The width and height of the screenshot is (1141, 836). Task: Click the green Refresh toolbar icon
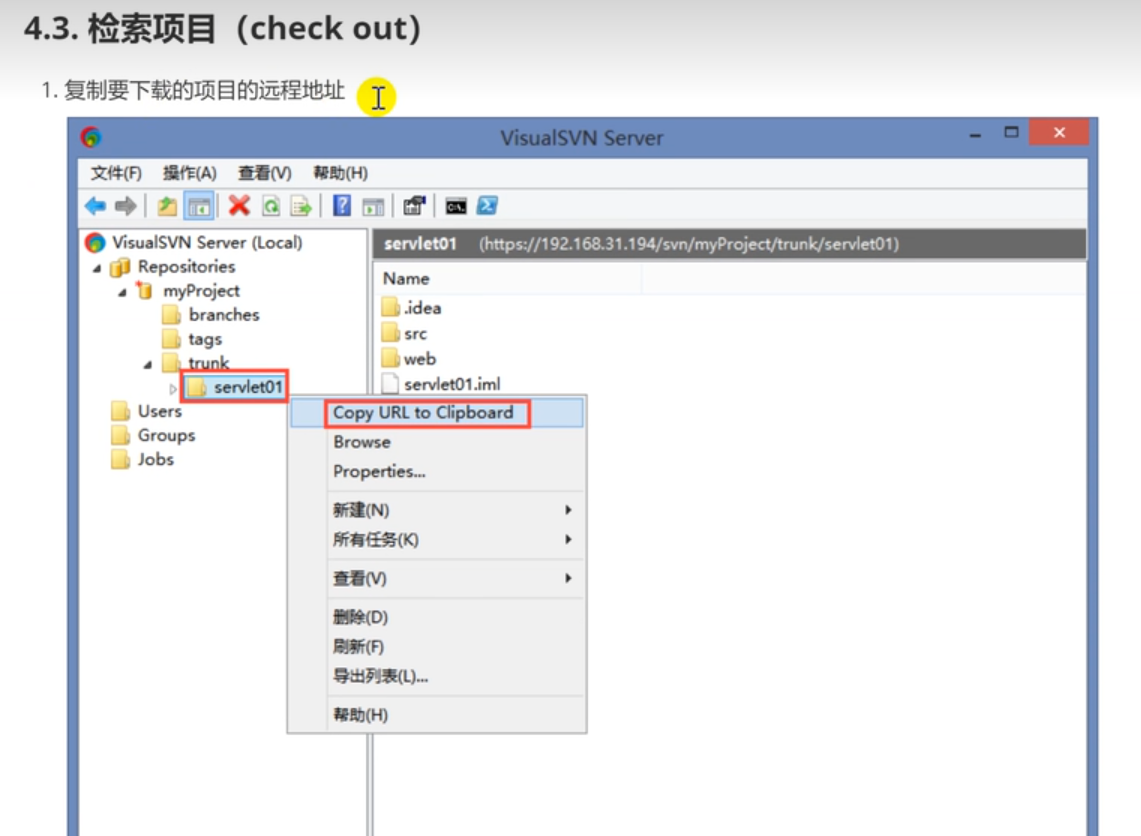(x=271, y=206)
